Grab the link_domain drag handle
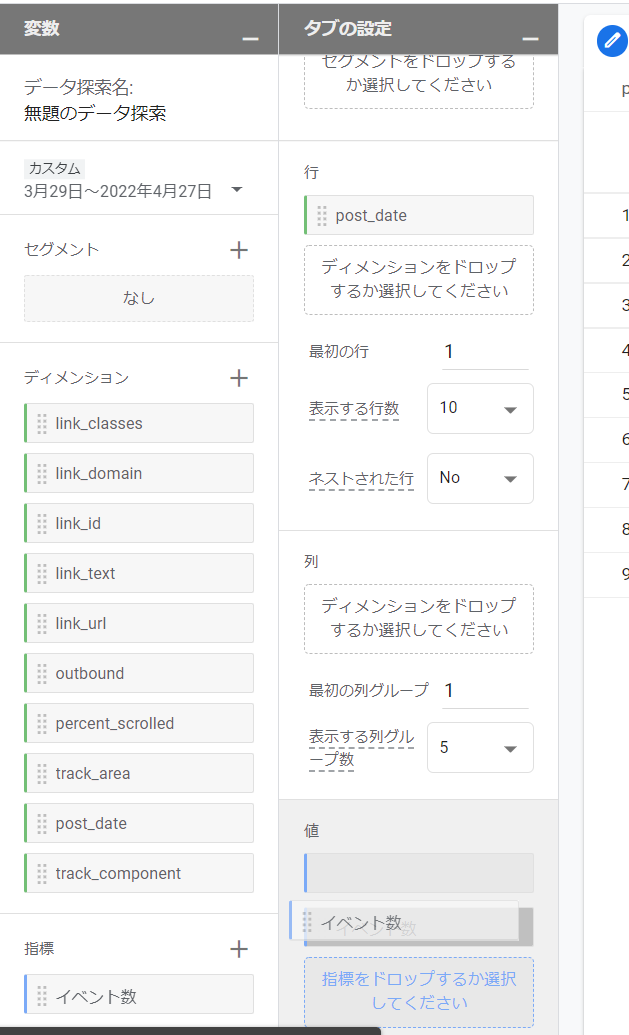The width and height of the screenshot is (629, 1035). point(42,474)
